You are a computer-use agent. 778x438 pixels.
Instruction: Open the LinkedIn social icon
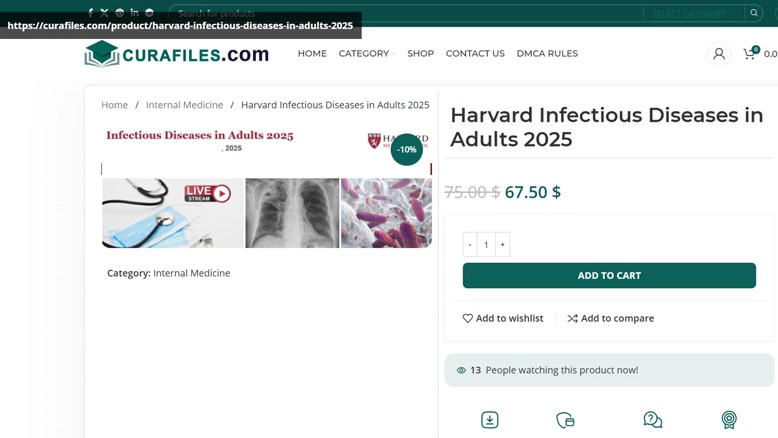134,12
